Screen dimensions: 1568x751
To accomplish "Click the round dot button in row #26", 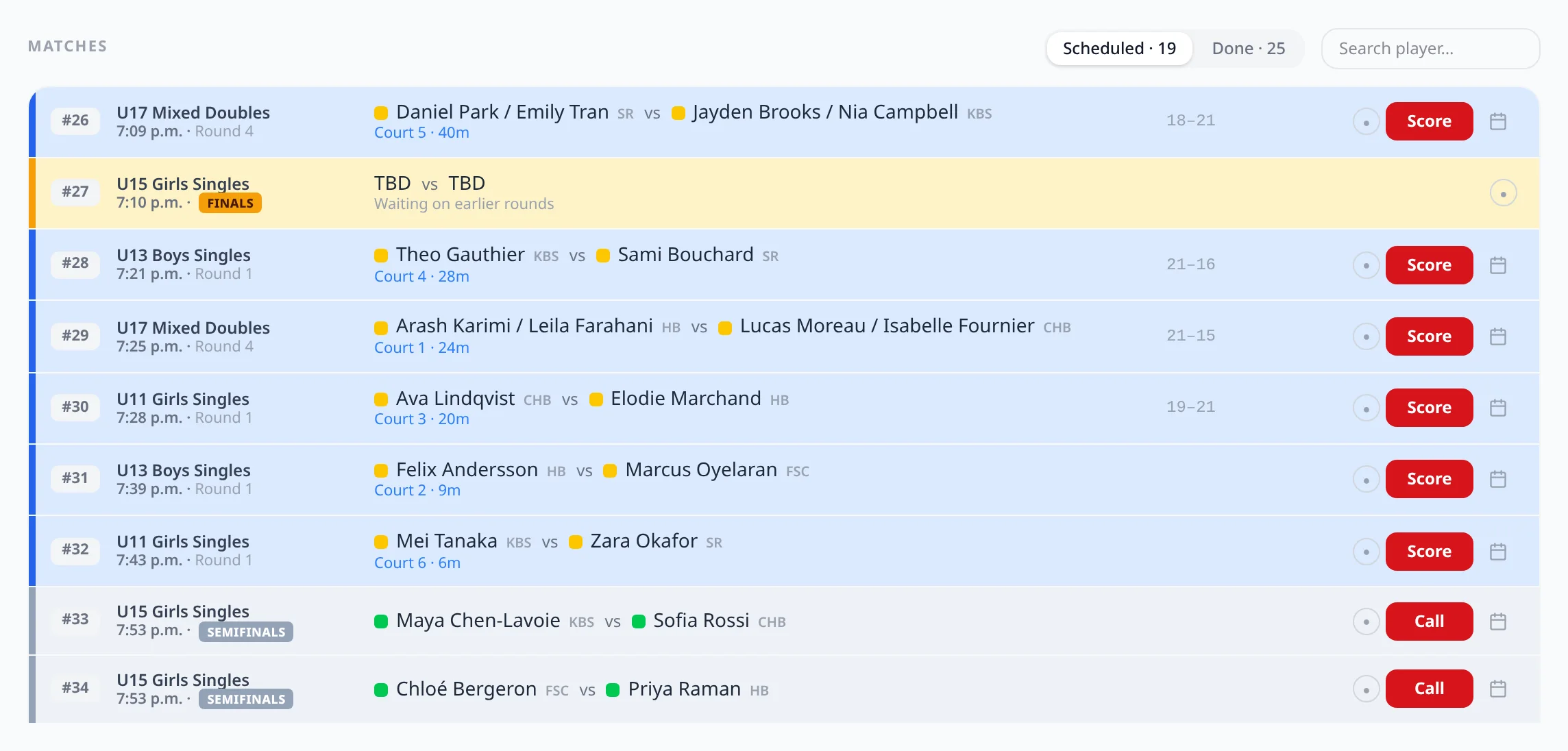I will [x=1367, y=122].
